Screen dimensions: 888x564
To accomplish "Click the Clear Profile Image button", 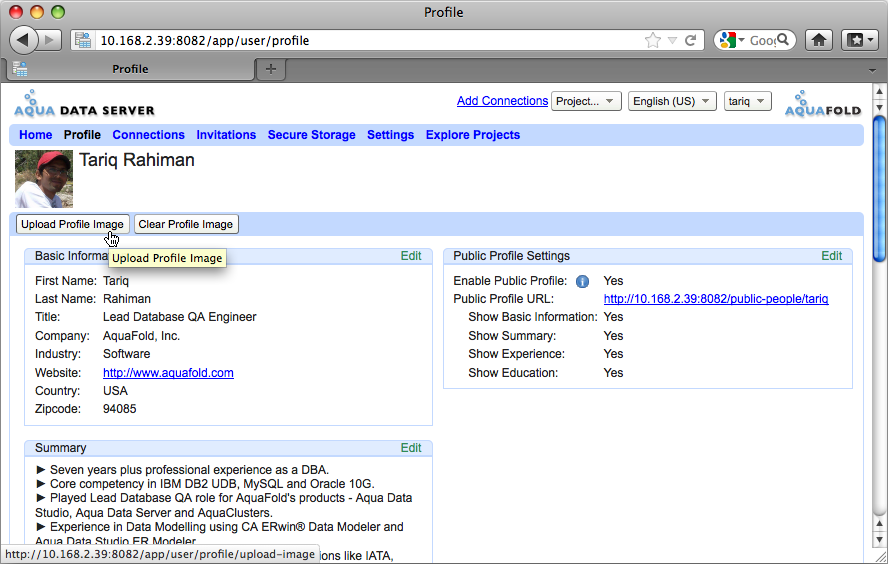I will (x=186, y=224).
